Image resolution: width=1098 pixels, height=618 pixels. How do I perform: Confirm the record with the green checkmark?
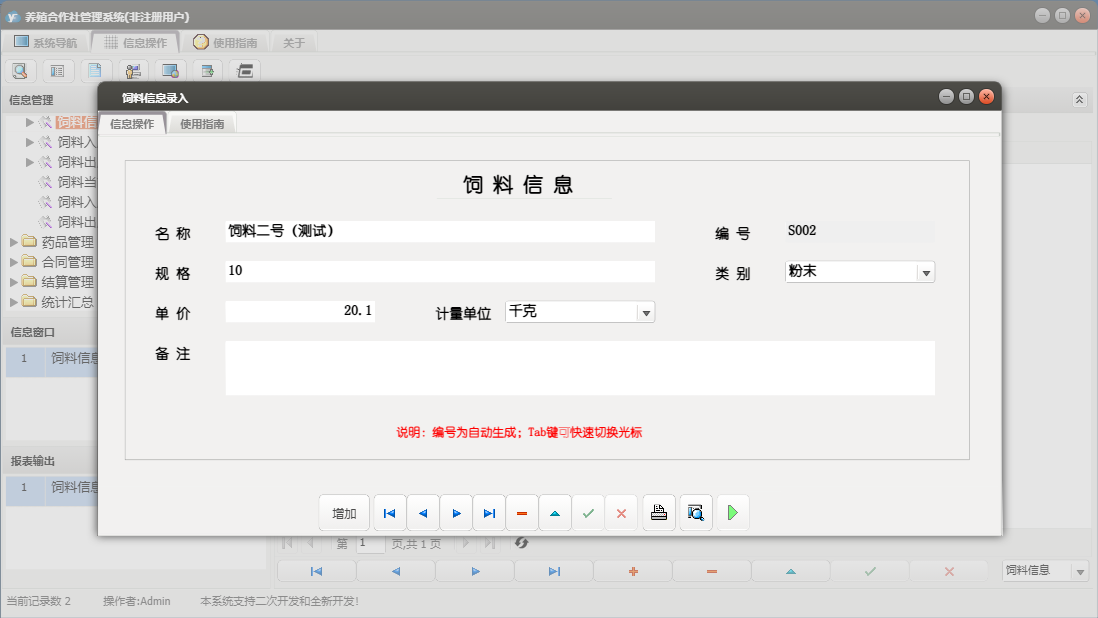(588, 512)
